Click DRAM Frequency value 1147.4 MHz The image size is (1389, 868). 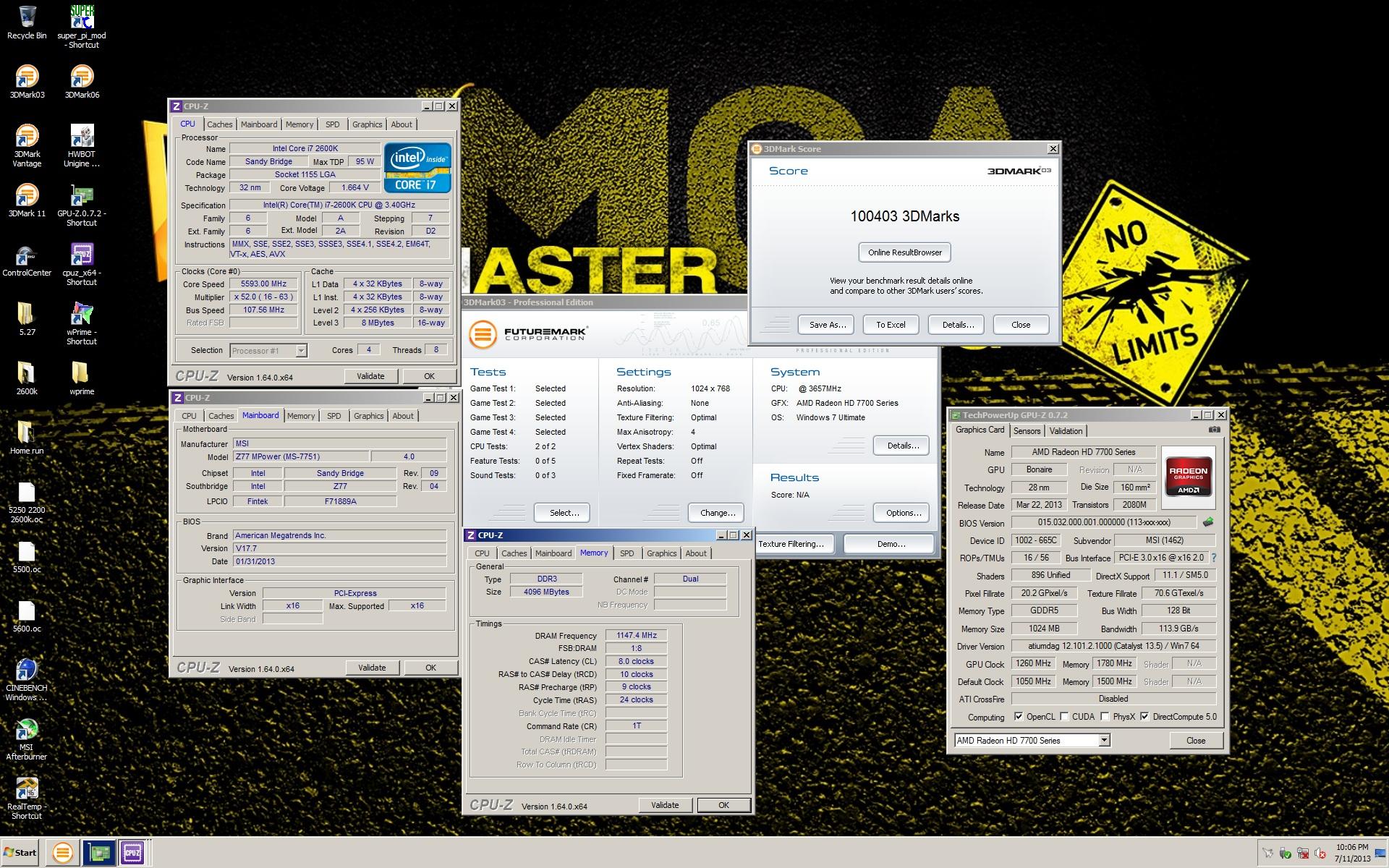click(x=637, y=635)
